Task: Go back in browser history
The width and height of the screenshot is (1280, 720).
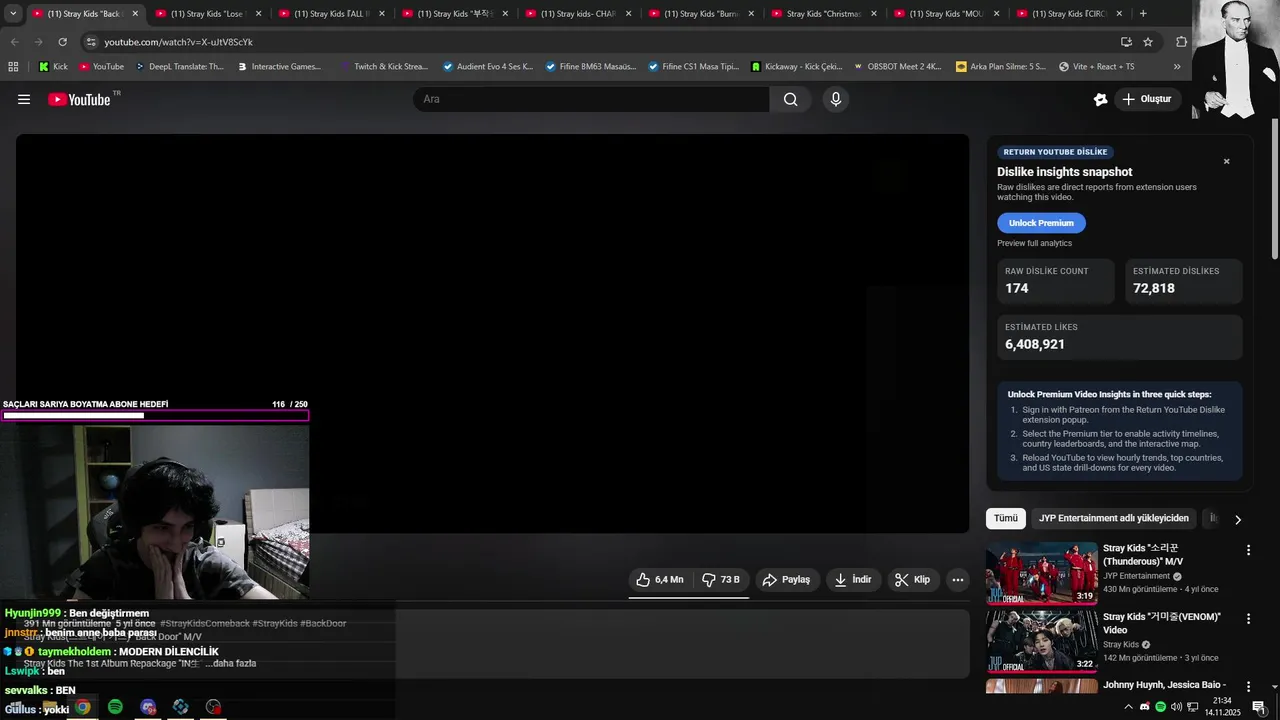Action: tap(14, 42)
